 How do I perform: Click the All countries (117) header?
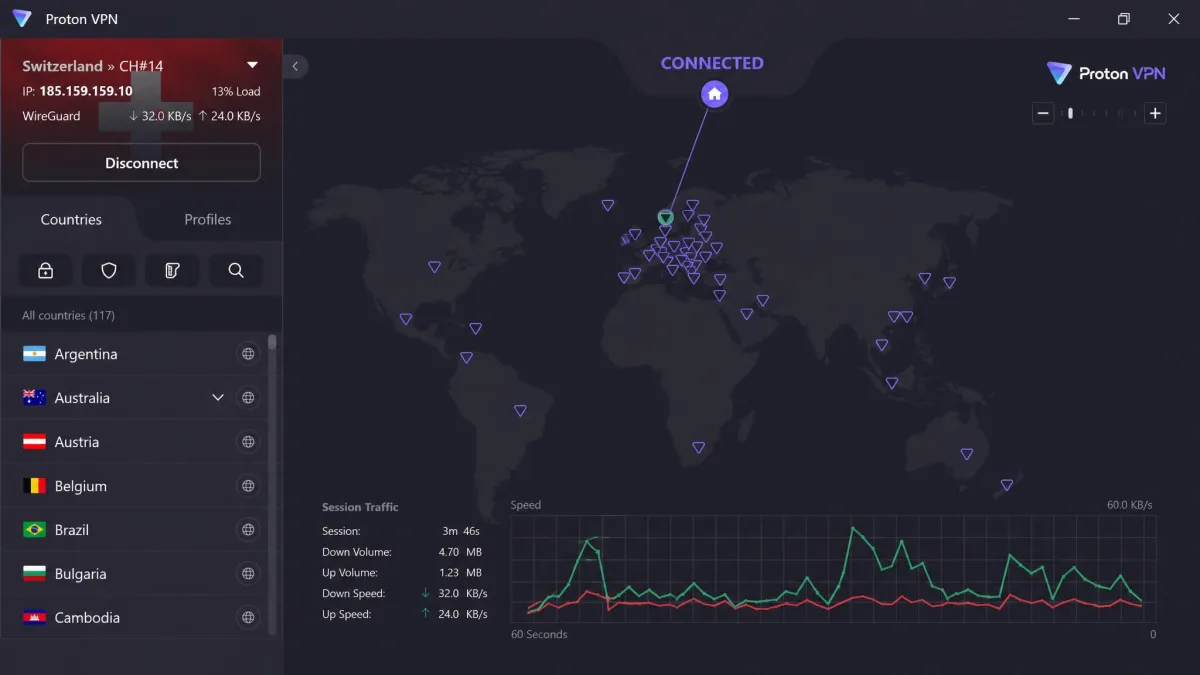(68, 315)
